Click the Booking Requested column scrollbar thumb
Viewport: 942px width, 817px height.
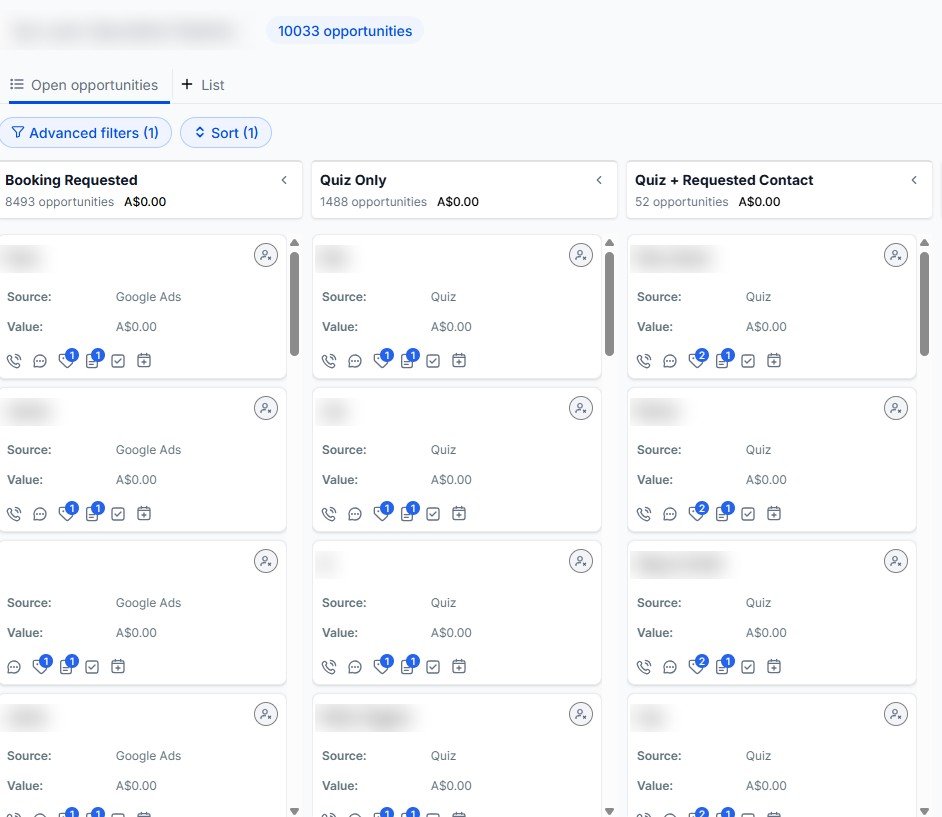[294, 304]
